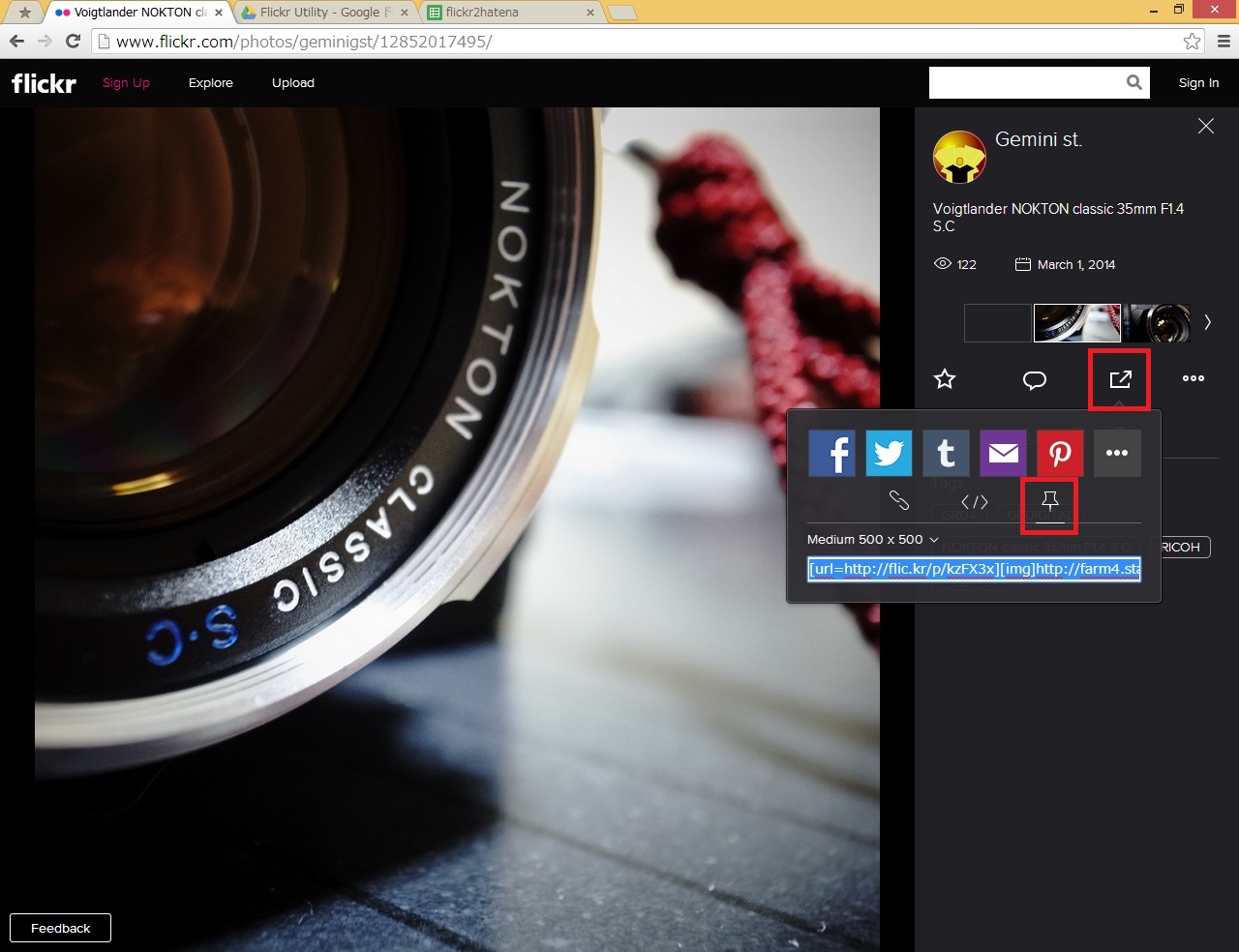Click the RICOH tag
This screenshot has width=1239, height=952.
tap(1180, 547)
